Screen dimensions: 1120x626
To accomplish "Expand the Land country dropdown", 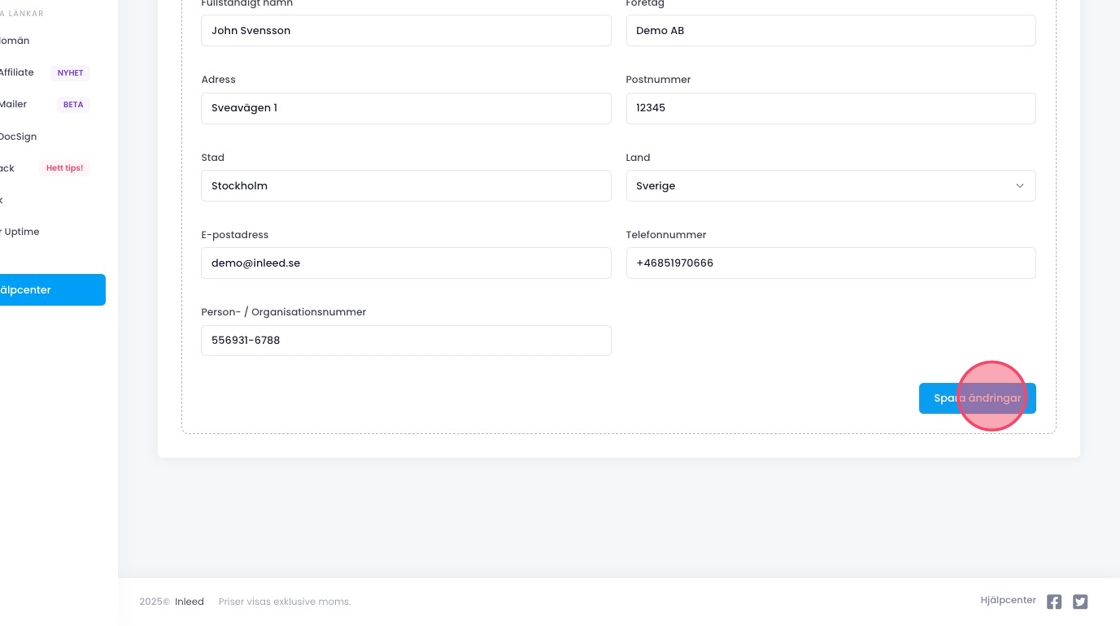I will (x=830, y=186).
